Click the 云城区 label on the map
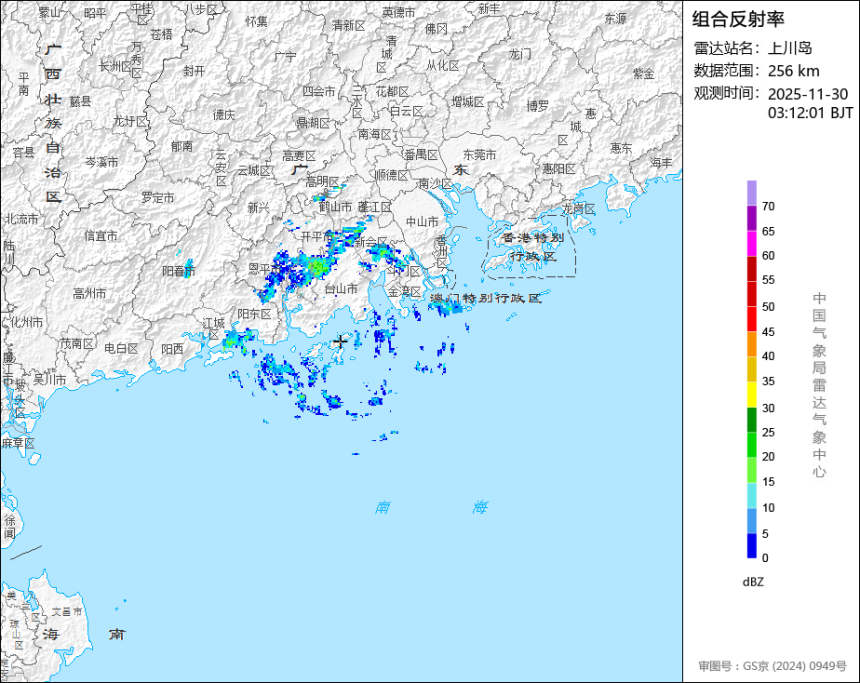This screenshot has height=683, width=860. tap(254, 171)
